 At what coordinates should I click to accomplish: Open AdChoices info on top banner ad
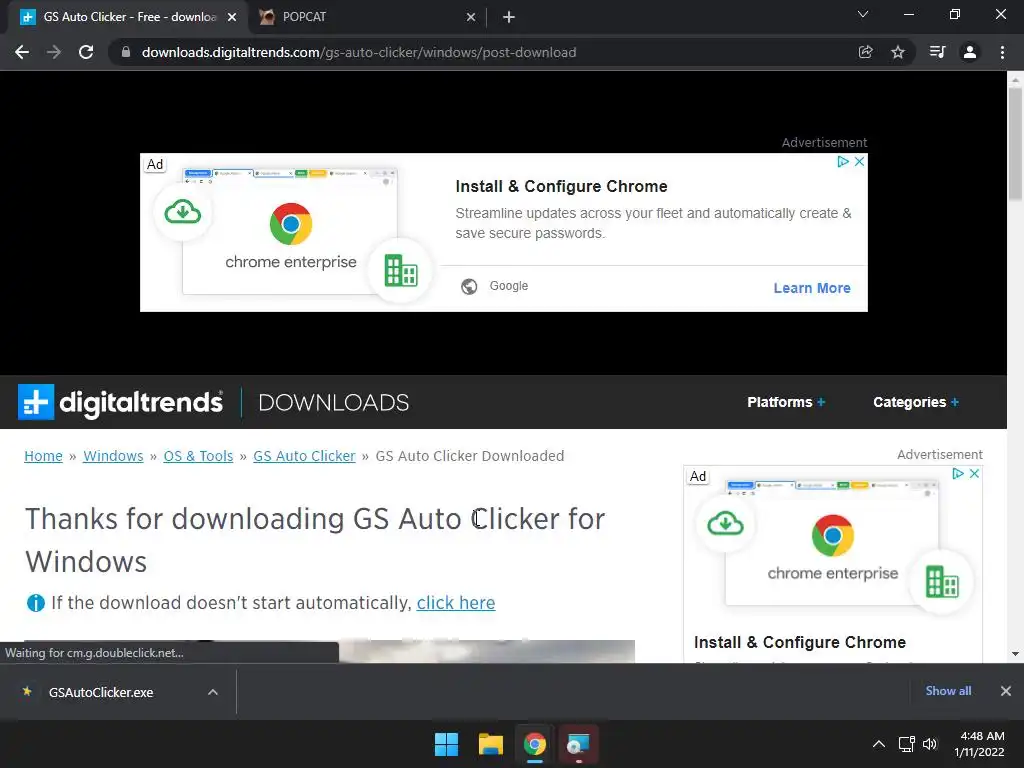point(843,161)
